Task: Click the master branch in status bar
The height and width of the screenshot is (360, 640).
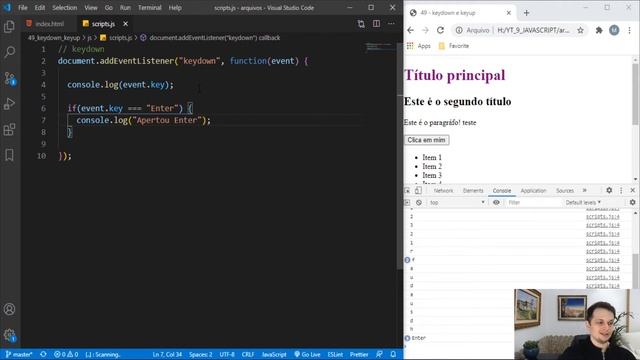Action: click(x=19, y=354)
